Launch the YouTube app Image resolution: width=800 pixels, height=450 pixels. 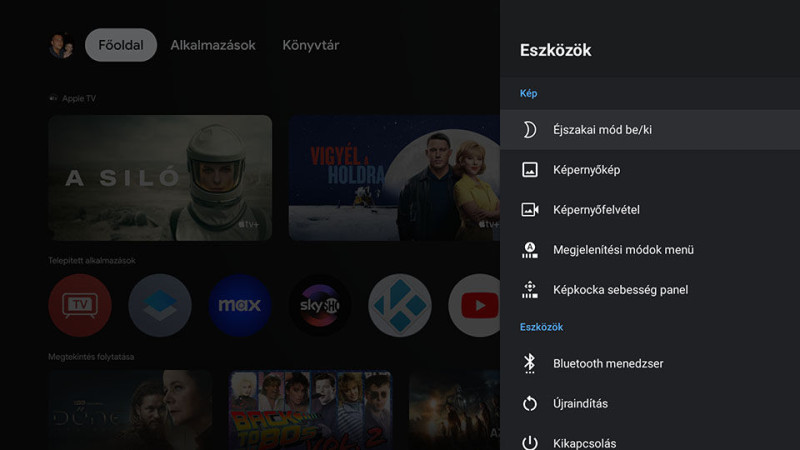(x=474, y=305)
